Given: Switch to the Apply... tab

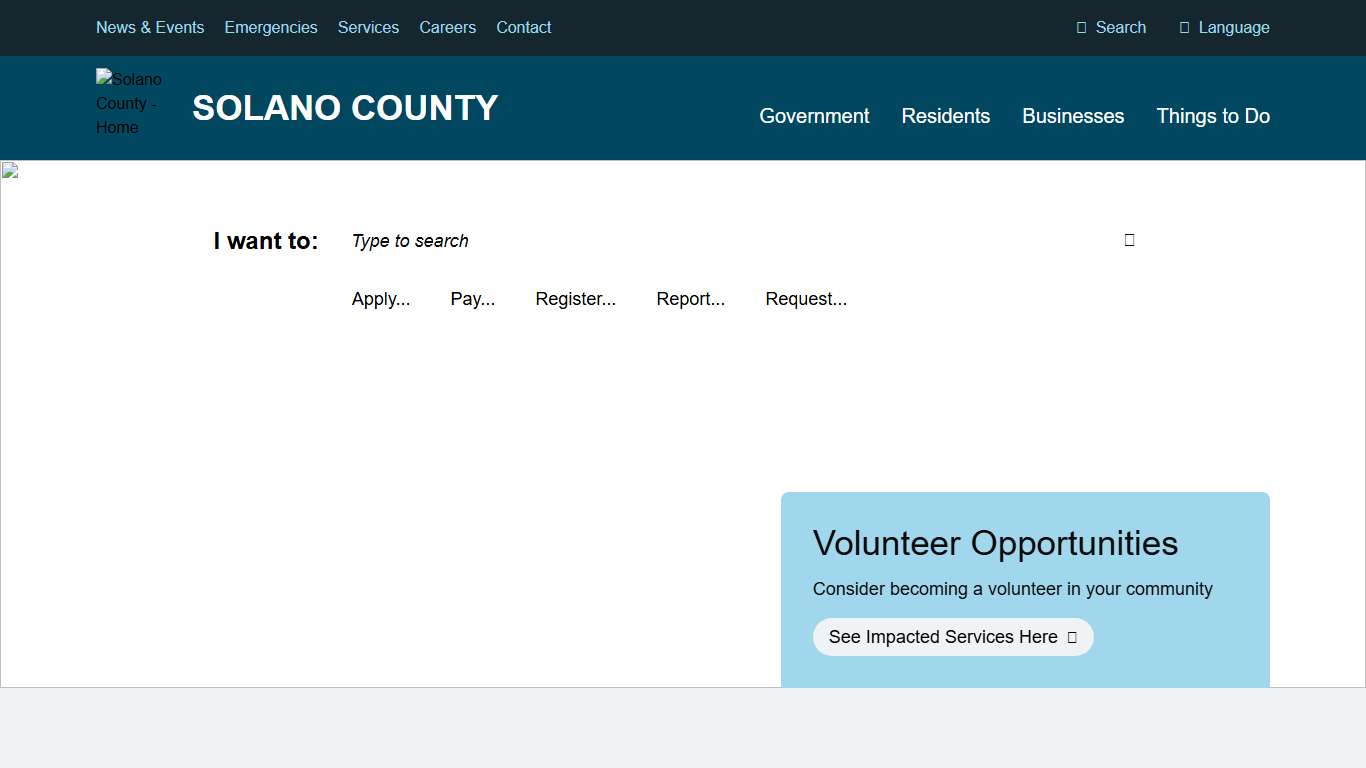Looking at the screenshot, I should (381, 298).
